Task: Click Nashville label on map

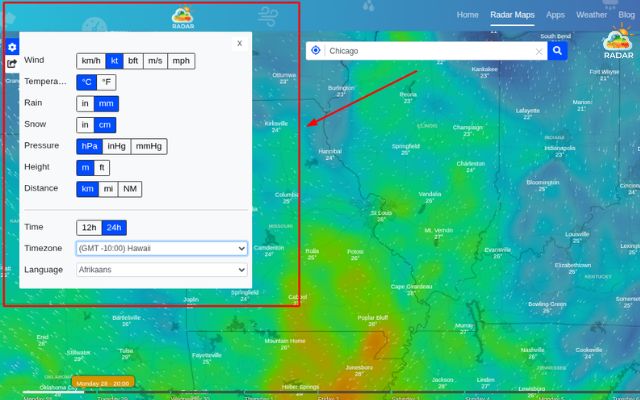Action: [532, 350]
